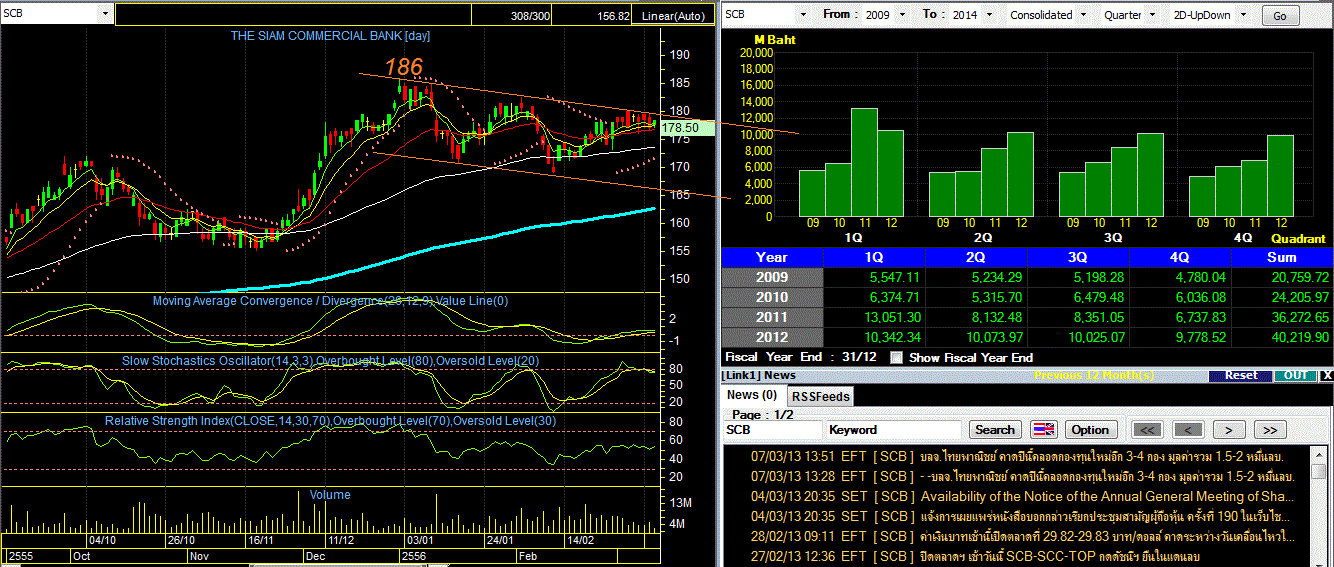Go to next news page (>)
The width and height of the screenshot is (1334, 567).
(1228, 429)
